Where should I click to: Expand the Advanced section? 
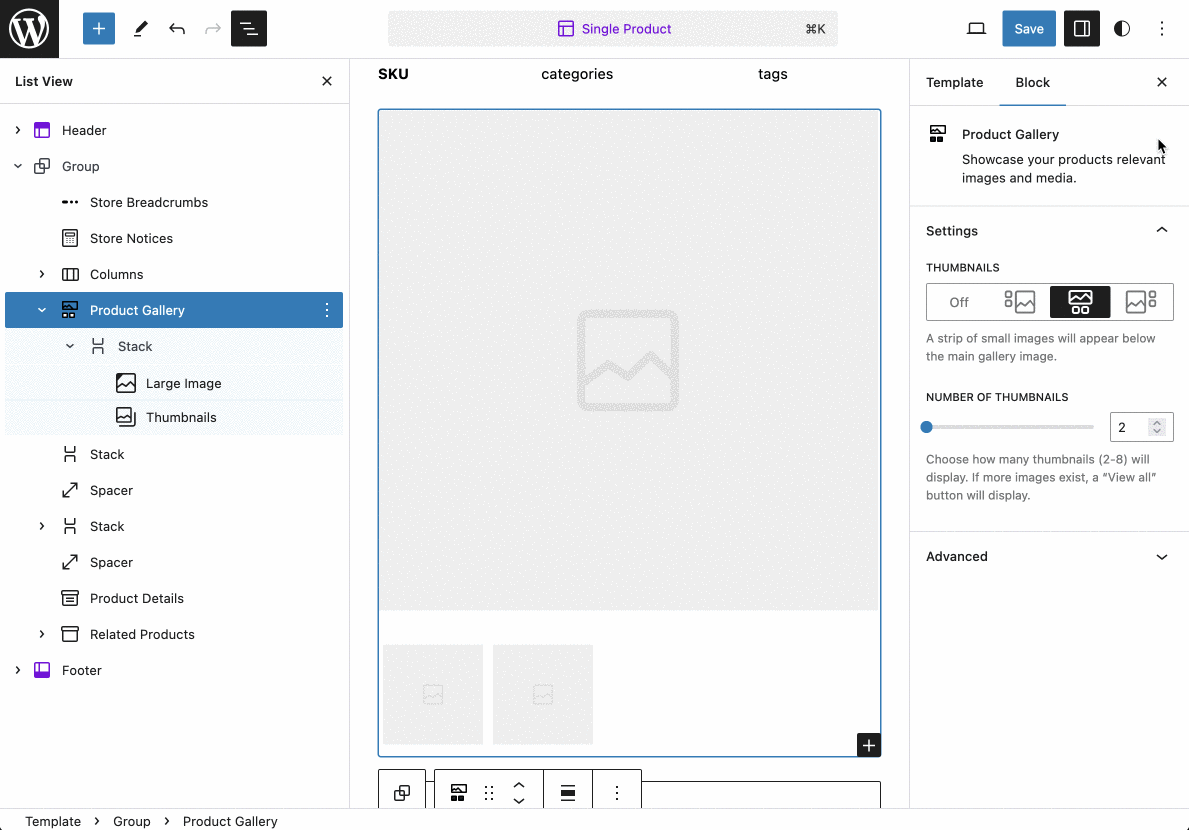1047,556
